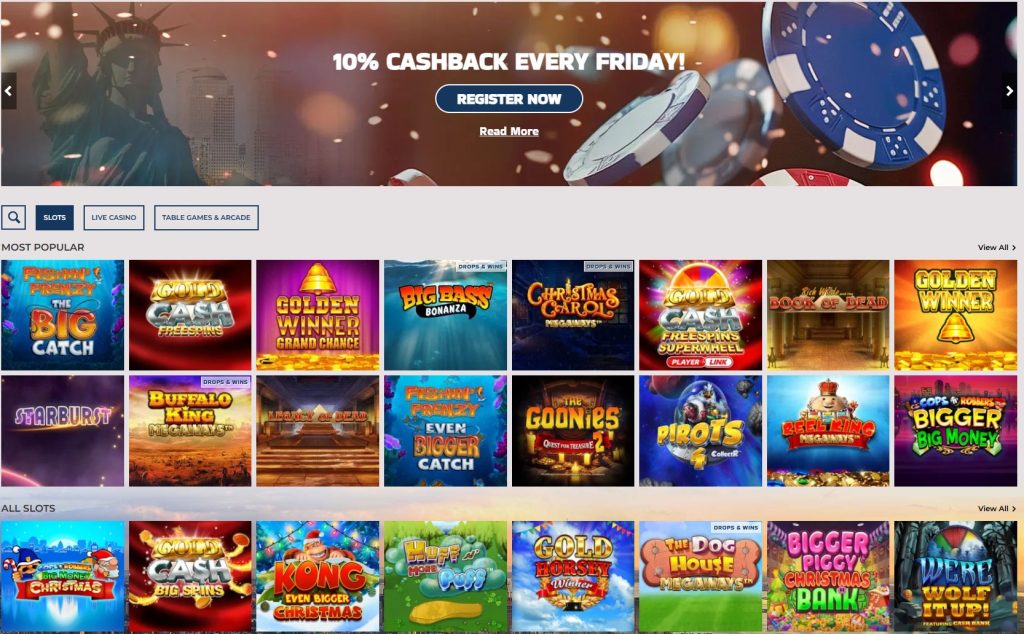Launch Pirots 4 slot game
This screenshot has width=1024, height=634.
click(x=701, y=430)
